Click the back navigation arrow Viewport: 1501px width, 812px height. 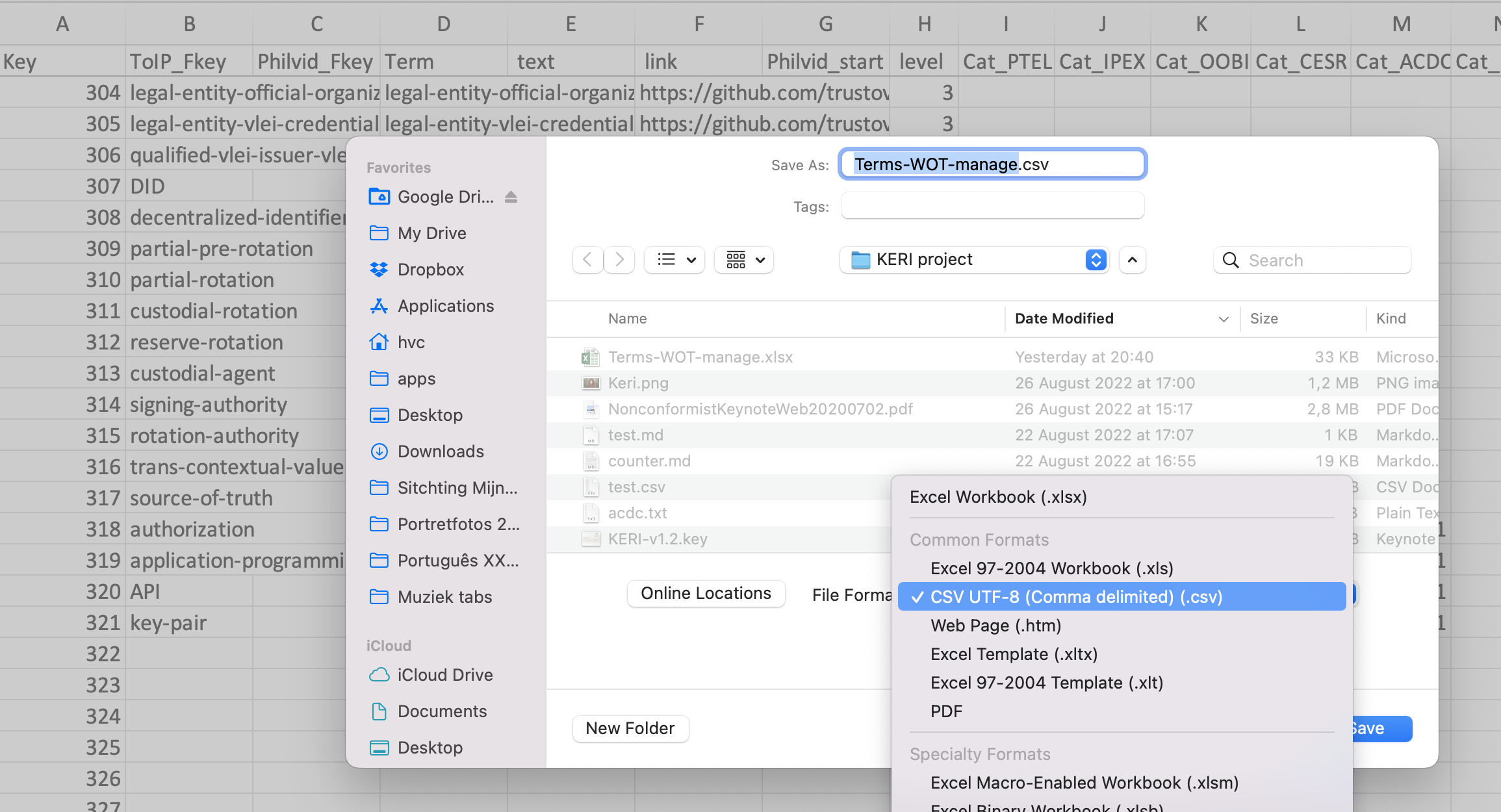pyautogui.click(x=586, y=260)
